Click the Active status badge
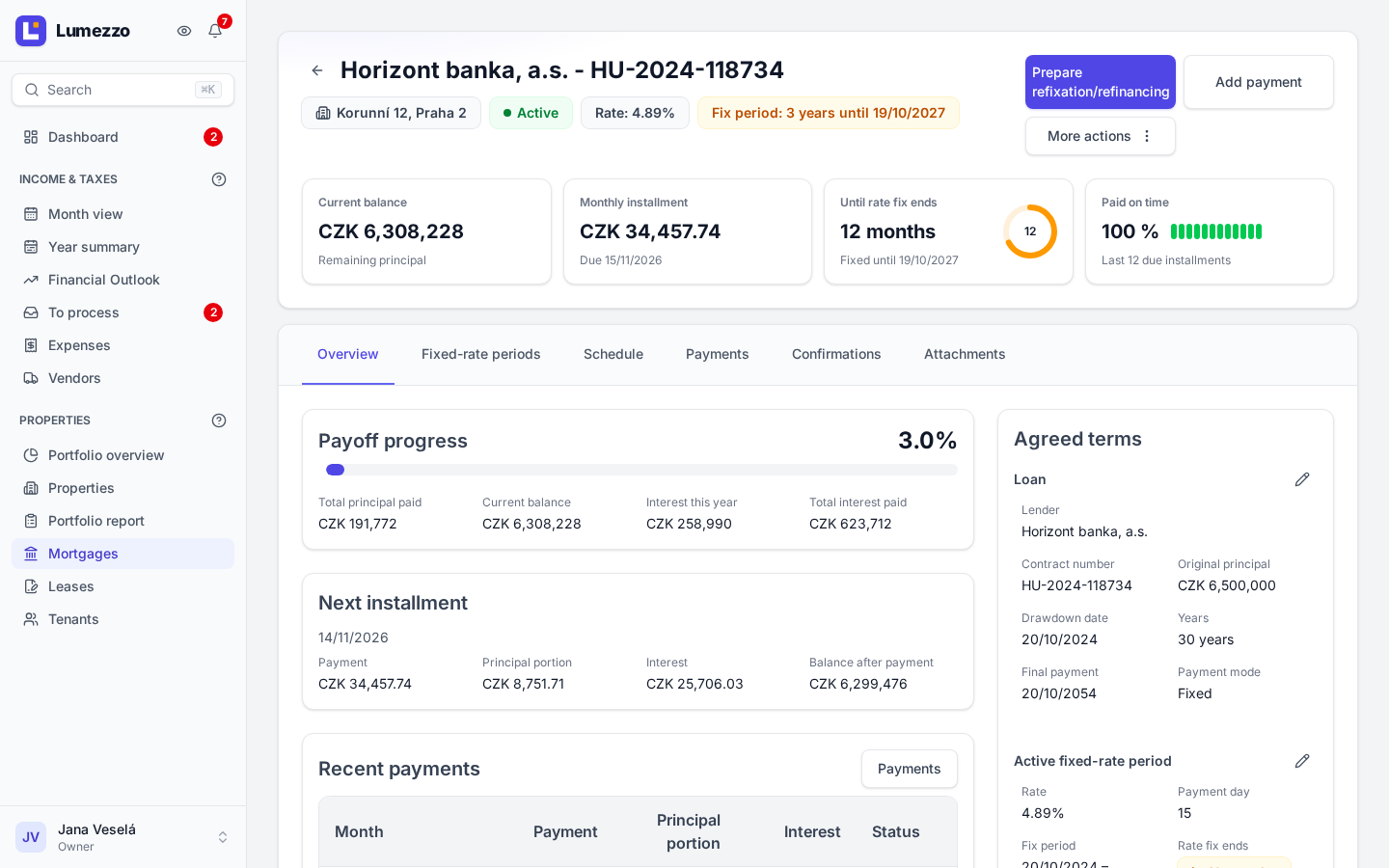 point(531,113)
